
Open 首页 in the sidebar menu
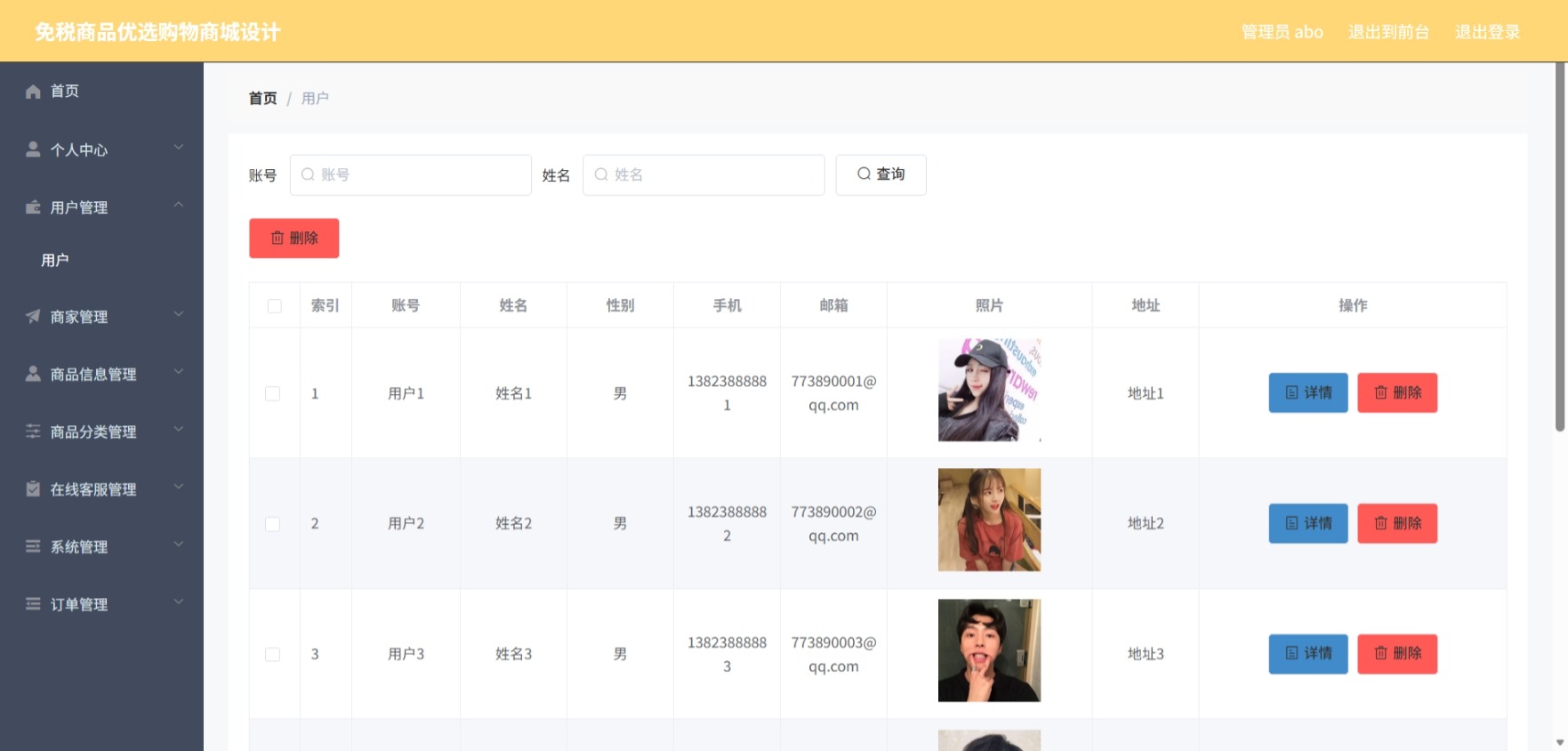(101, 92)
